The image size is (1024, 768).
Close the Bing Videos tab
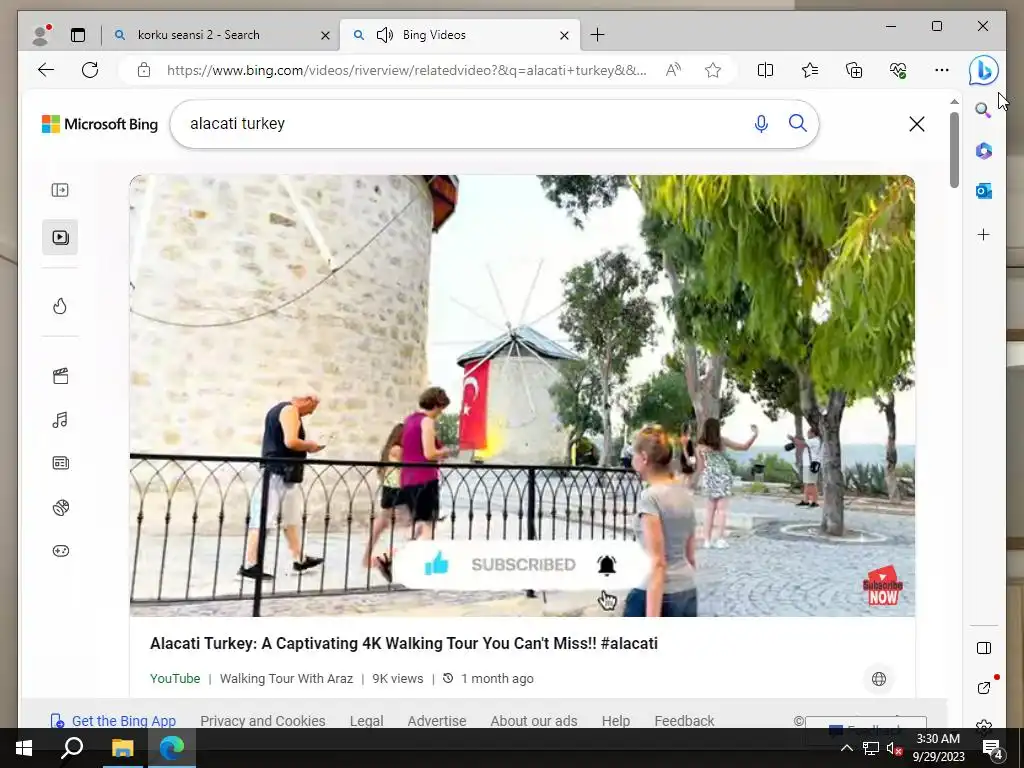coord(564,35)
